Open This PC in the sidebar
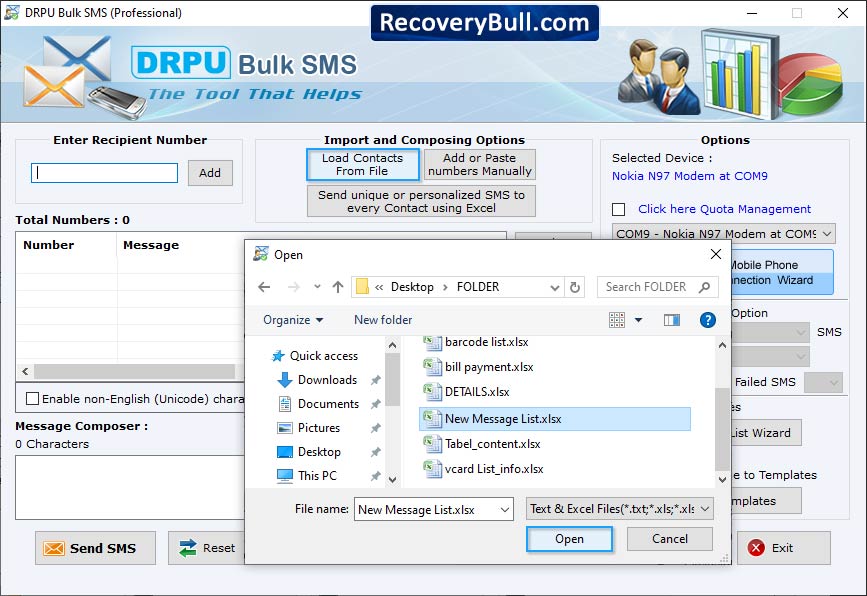Viewport: 867px width, 596px height. tap(307, 476)
